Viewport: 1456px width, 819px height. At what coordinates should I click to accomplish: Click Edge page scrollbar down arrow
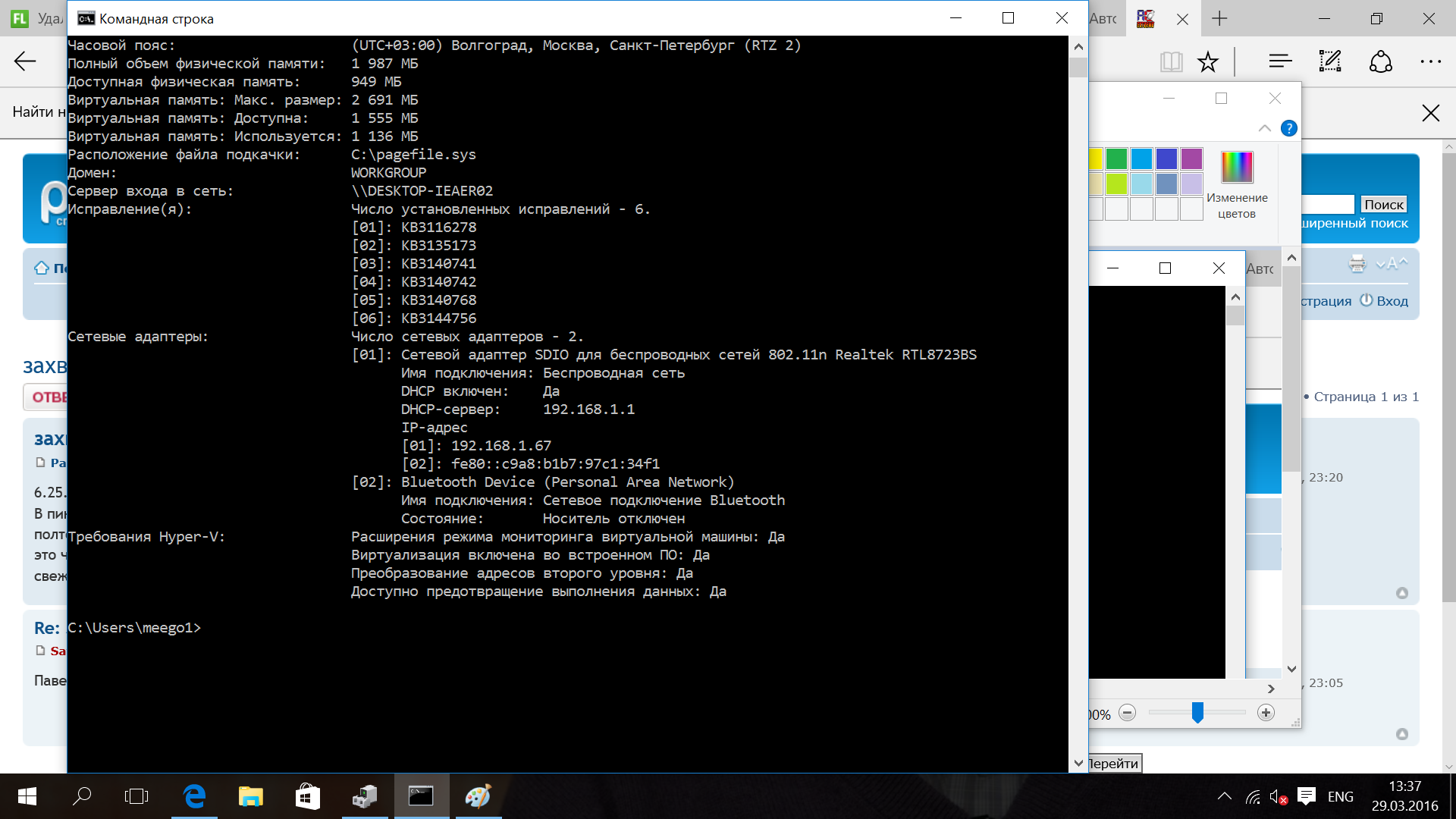pyautogui.click(x=1448, y=766)
